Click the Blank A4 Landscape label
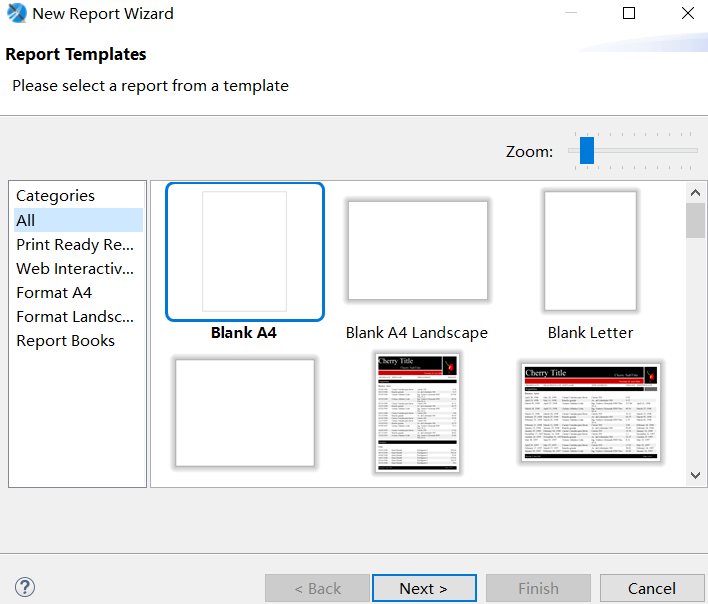Image resolution: width=708 pixels, height=604 pixels. [x=417, y=333]
